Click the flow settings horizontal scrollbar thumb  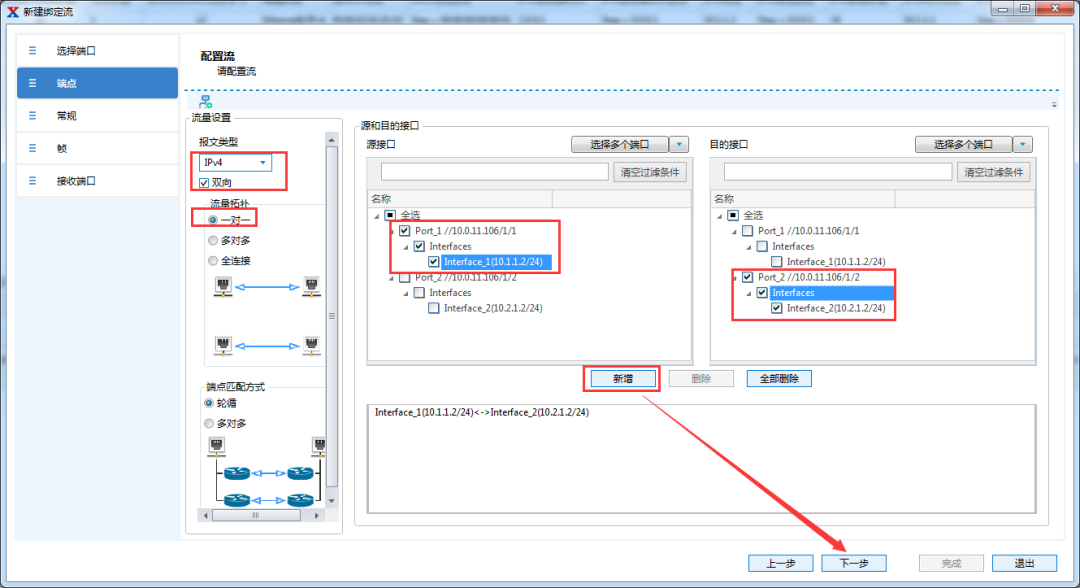point(256,515)
